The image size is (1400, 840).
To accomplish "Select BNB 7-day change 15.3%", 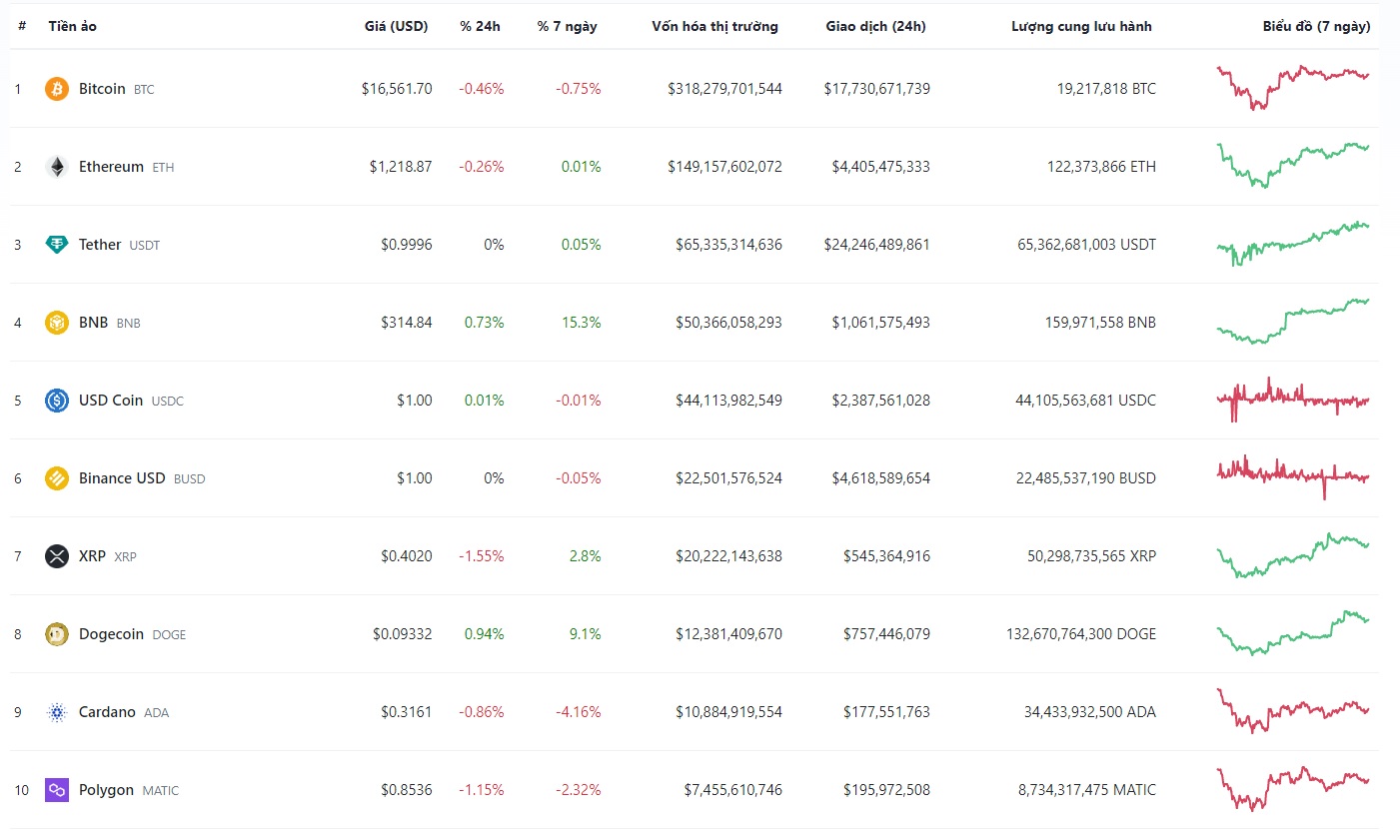I will [x=582, y=323].
